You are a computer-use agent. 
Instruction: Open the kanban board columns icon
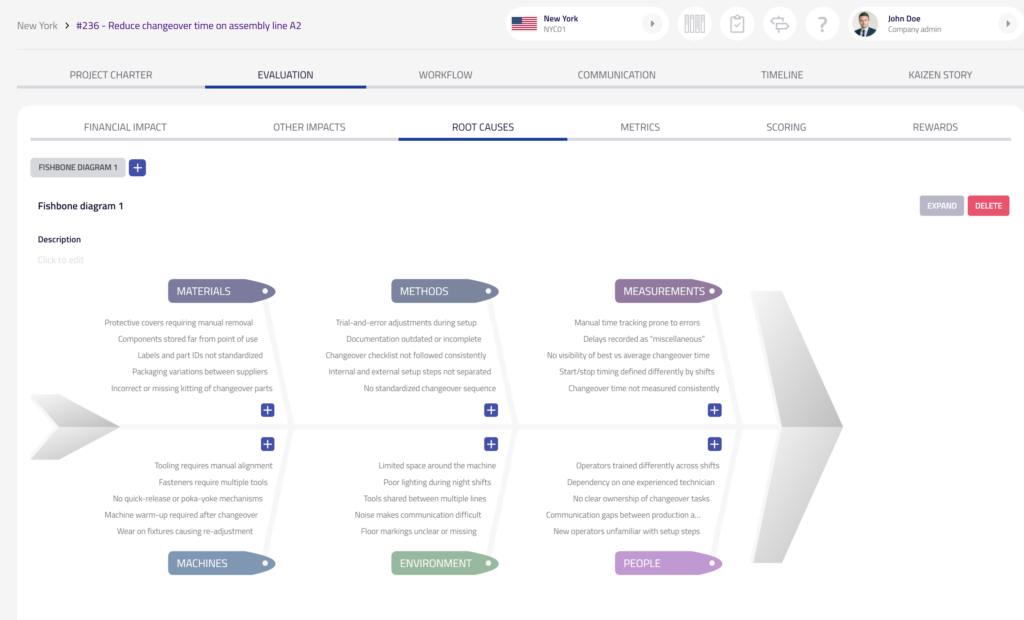click(x=694, y=24)
